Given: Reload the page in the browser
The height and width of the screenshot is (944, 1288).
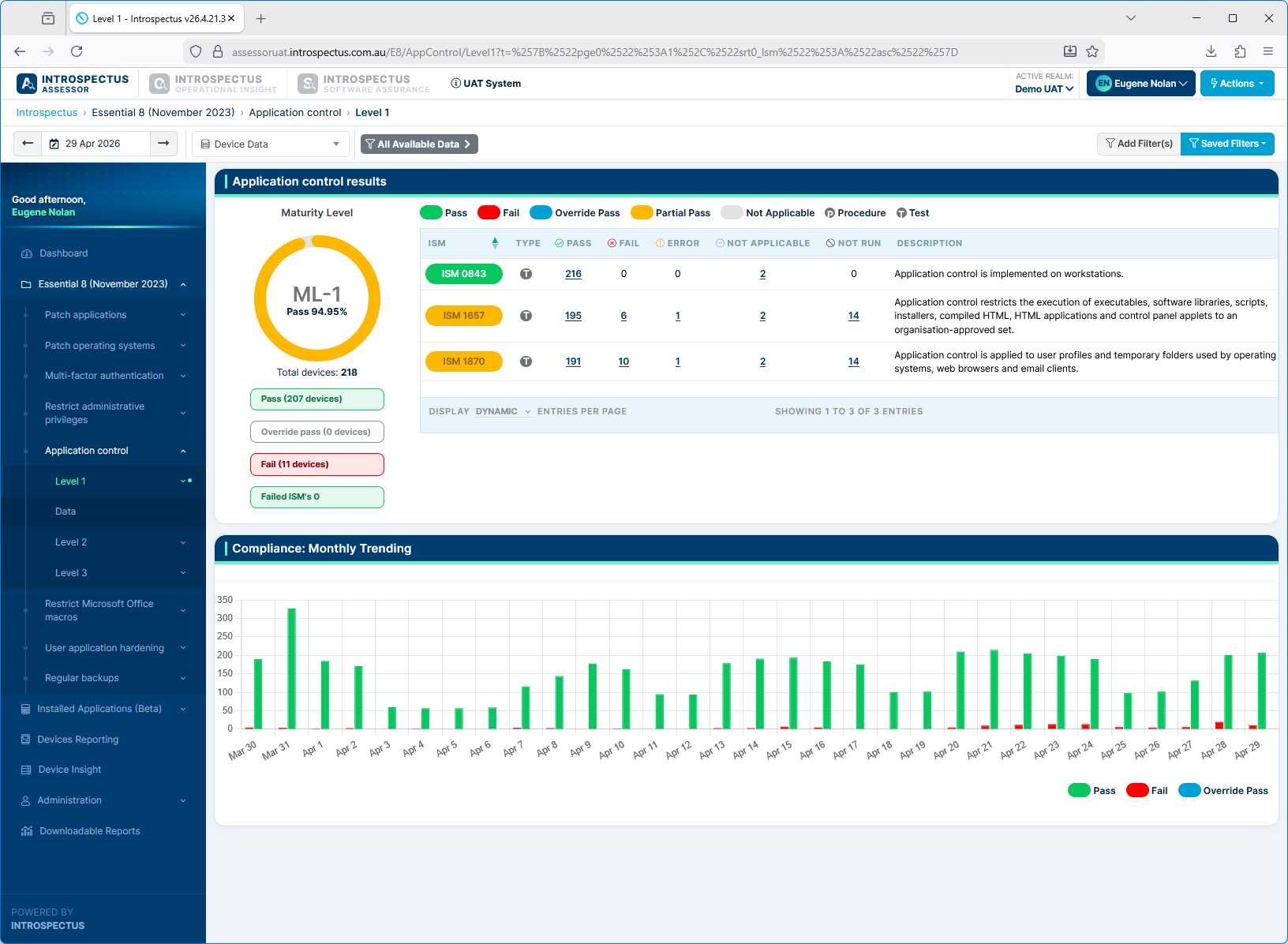Looking at the screenshot, I should (x=77, y=52).
